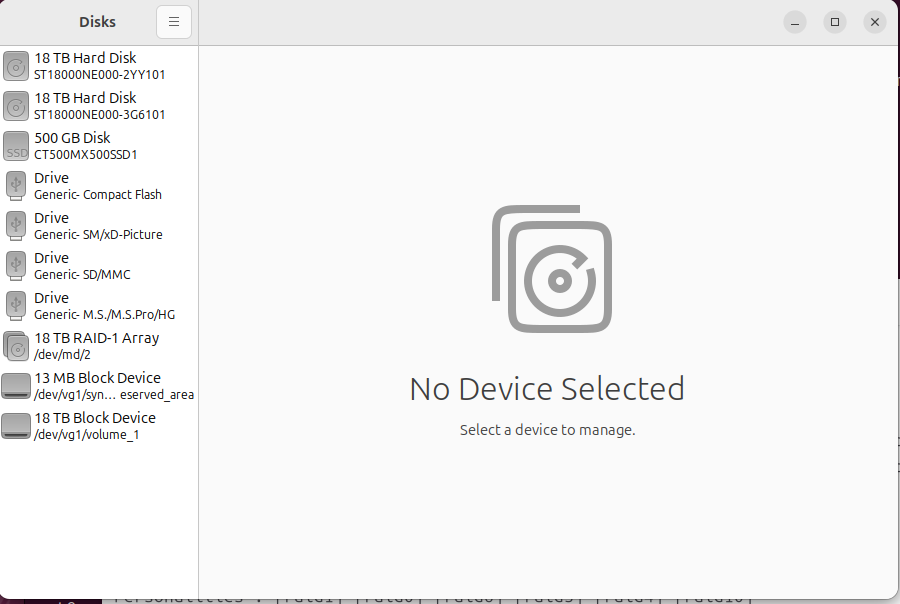The image size is (900, 604).
Task: Choose the Compact Flash USB drive icon
Action: (16, 186)
